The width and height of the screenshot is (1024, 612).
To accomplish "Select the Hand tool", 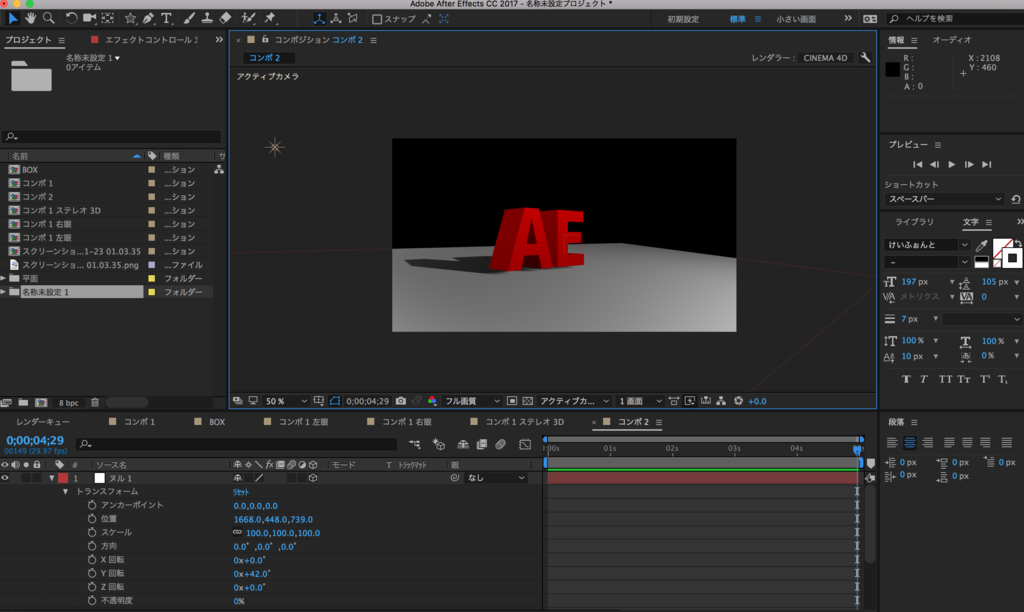I will [31, 18].
